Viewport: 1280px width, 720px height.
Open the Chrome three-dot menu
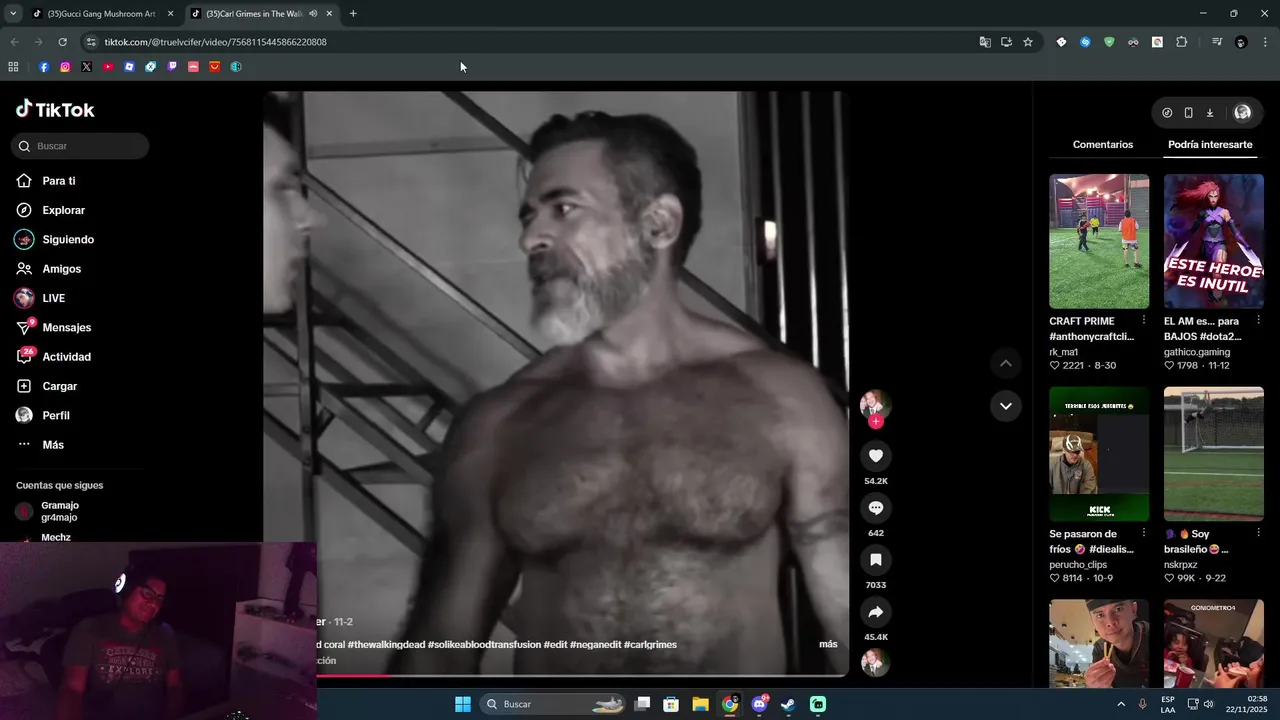[x=1266, y=42]
